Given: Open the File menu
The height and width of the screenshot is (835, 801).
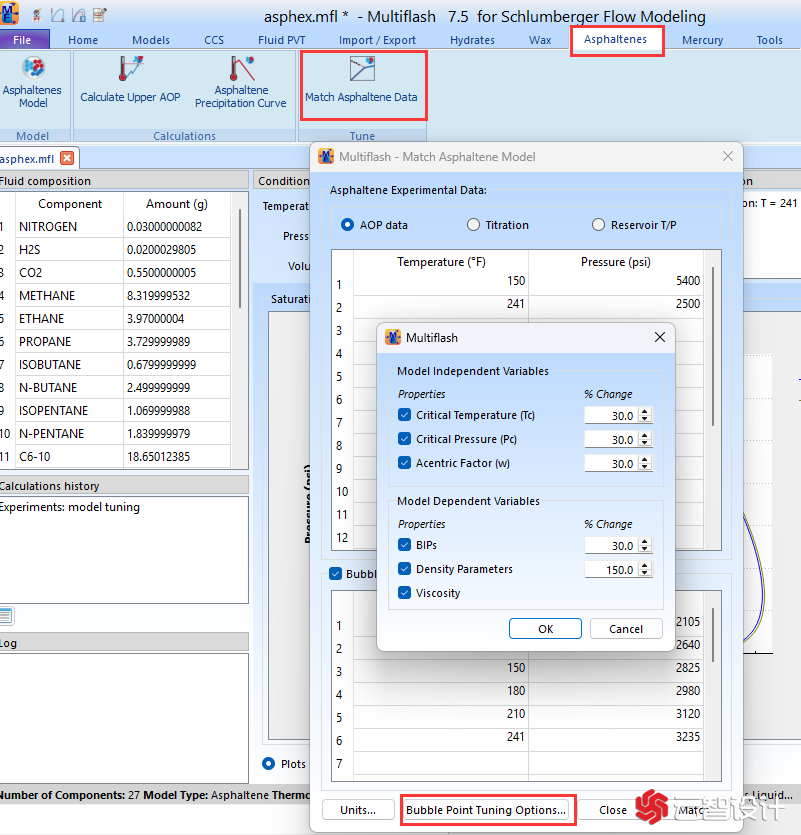Looking at the screenshot, I should click(x=22, y=40).
